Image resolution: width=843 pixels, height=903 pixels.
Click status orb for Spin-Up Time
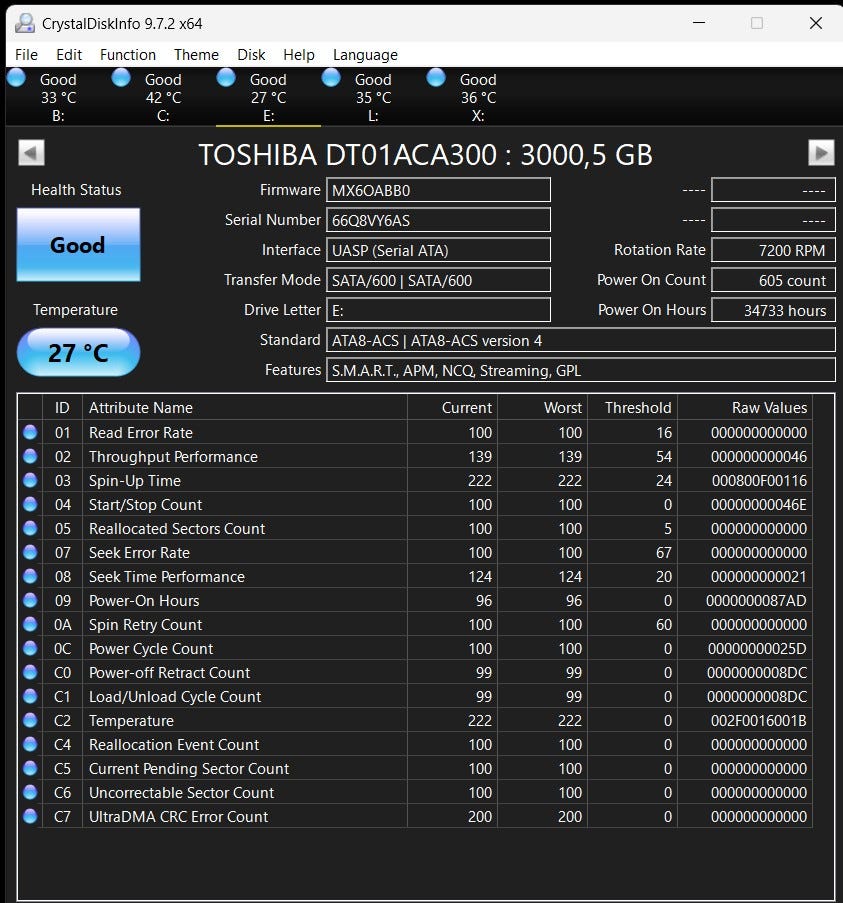[x=30, y=480]
